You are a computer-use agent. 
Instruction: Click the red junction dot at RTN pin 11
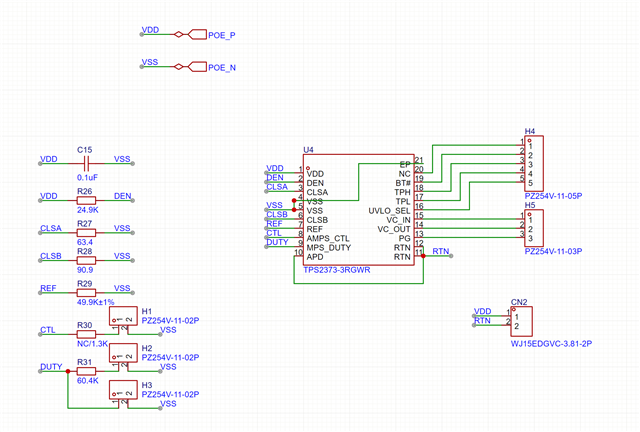[x=423, y=256]
